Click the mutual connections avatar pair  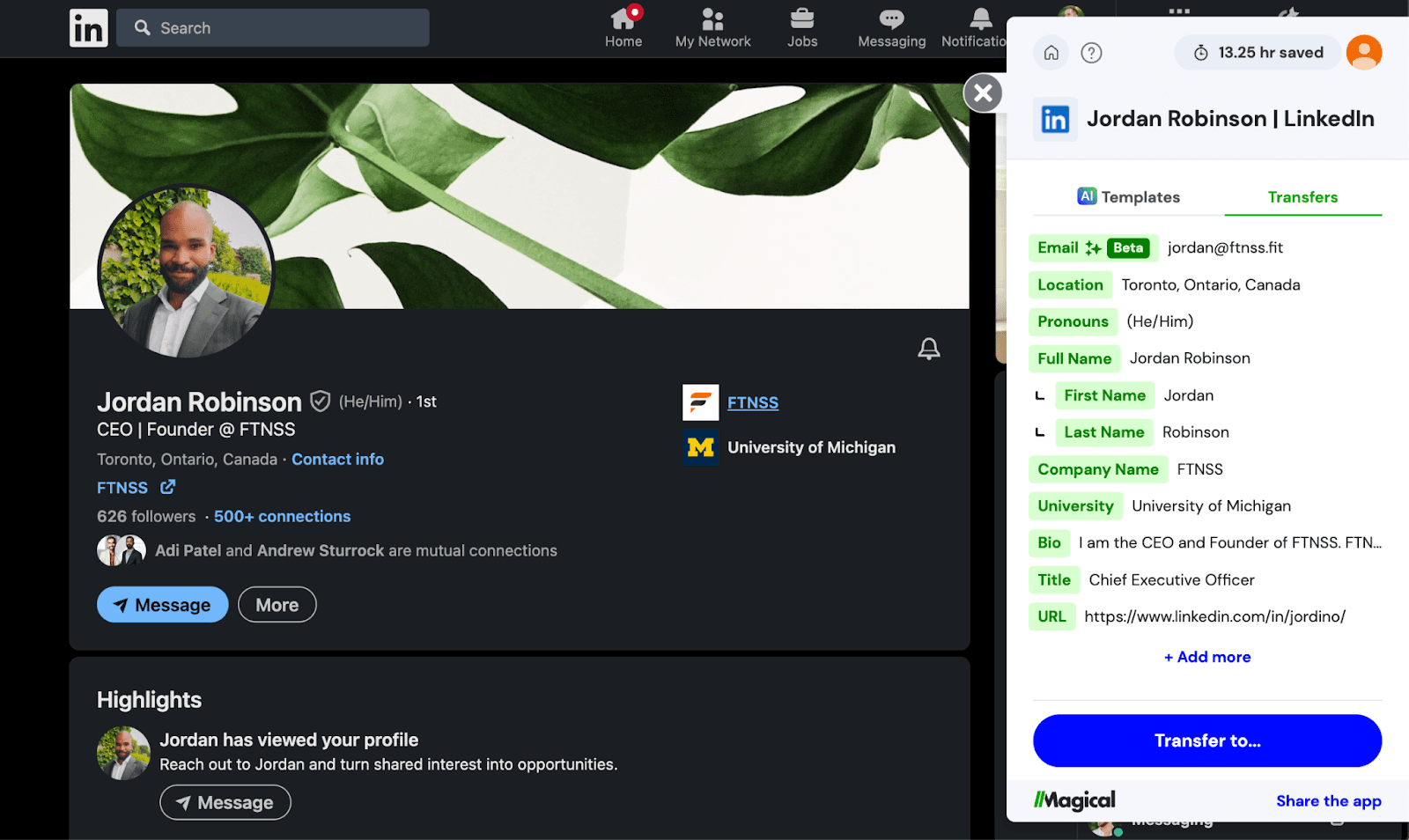122,550
